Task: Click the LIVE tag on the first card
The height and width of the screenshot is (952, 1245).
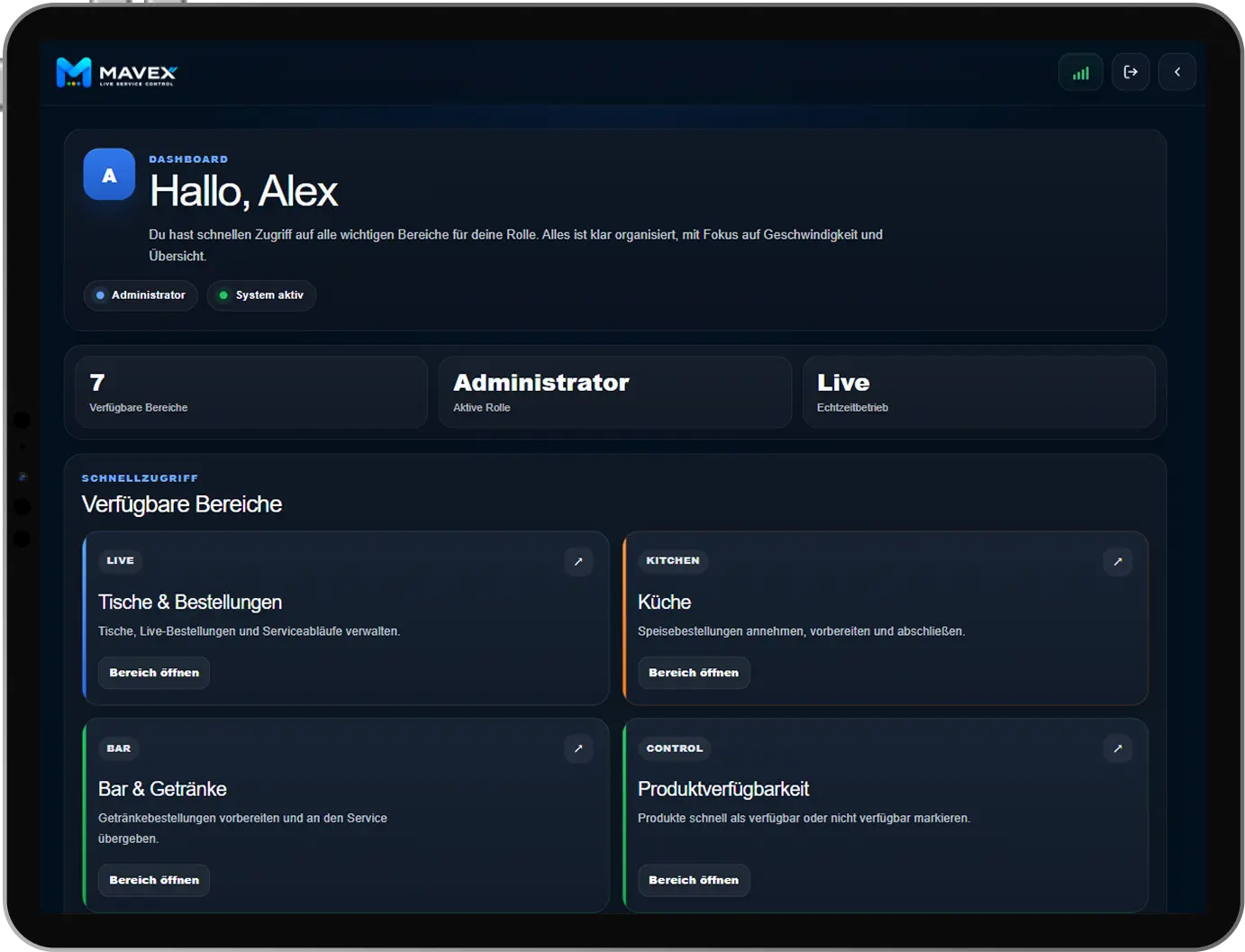Action: 120,560
